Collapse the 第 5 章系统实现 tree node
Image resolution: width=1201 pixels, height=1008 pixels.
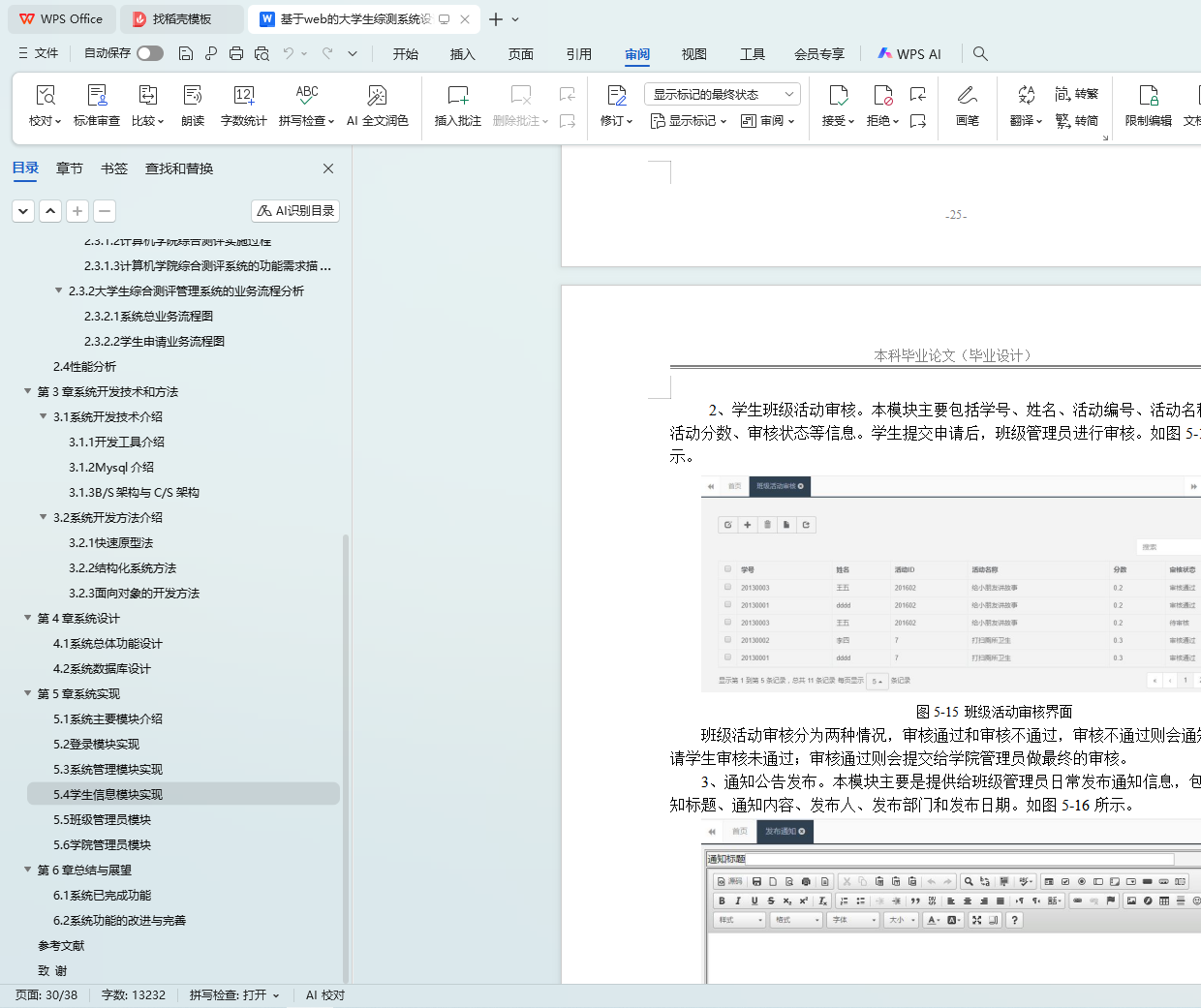(28, 693)
